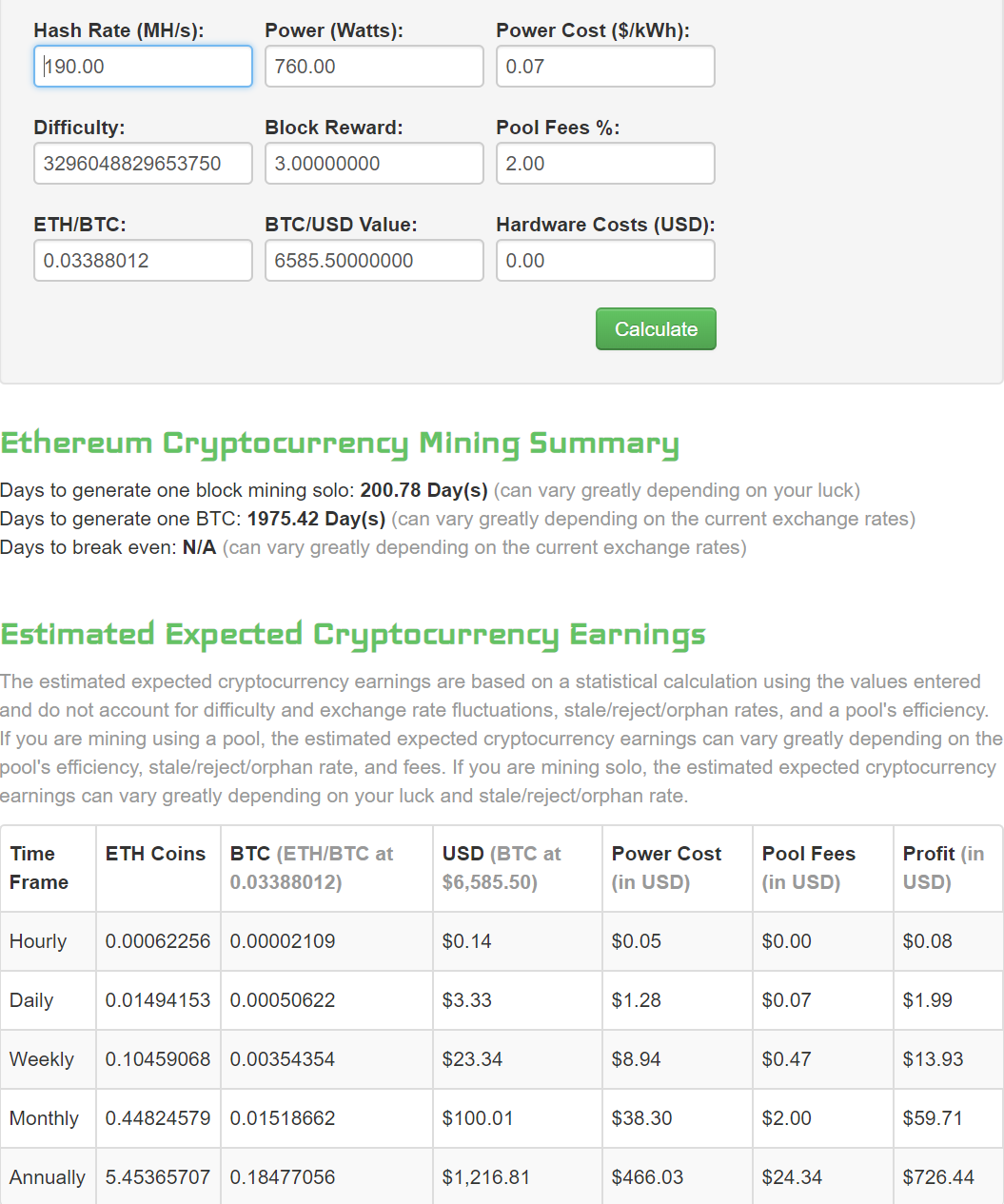Click the Calculate button
Viewport: 1004px width, 1204px height.
tap(656, 329)
